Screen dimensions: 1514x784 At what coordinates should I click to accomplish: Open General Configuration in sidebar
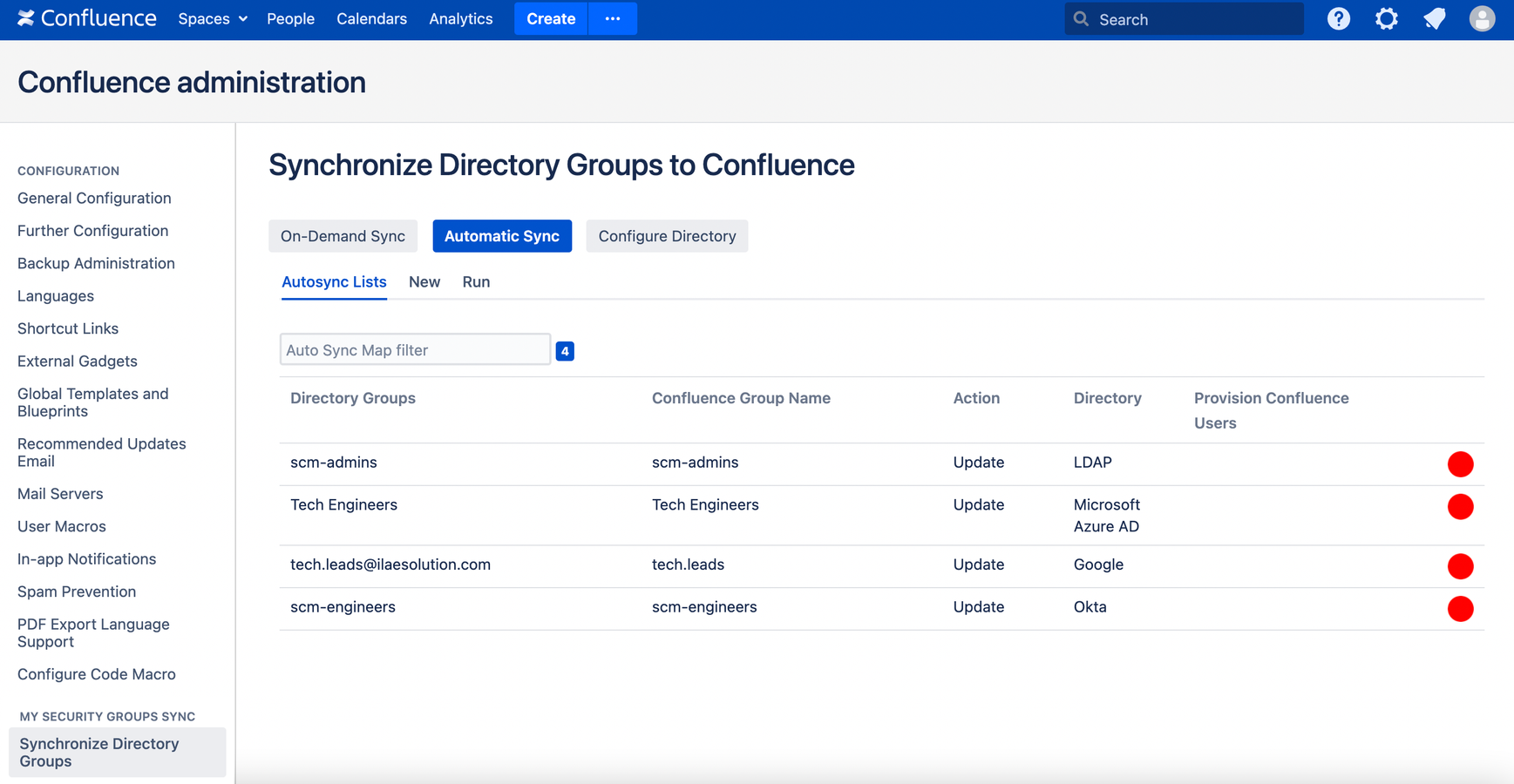[x=94, y=199]
